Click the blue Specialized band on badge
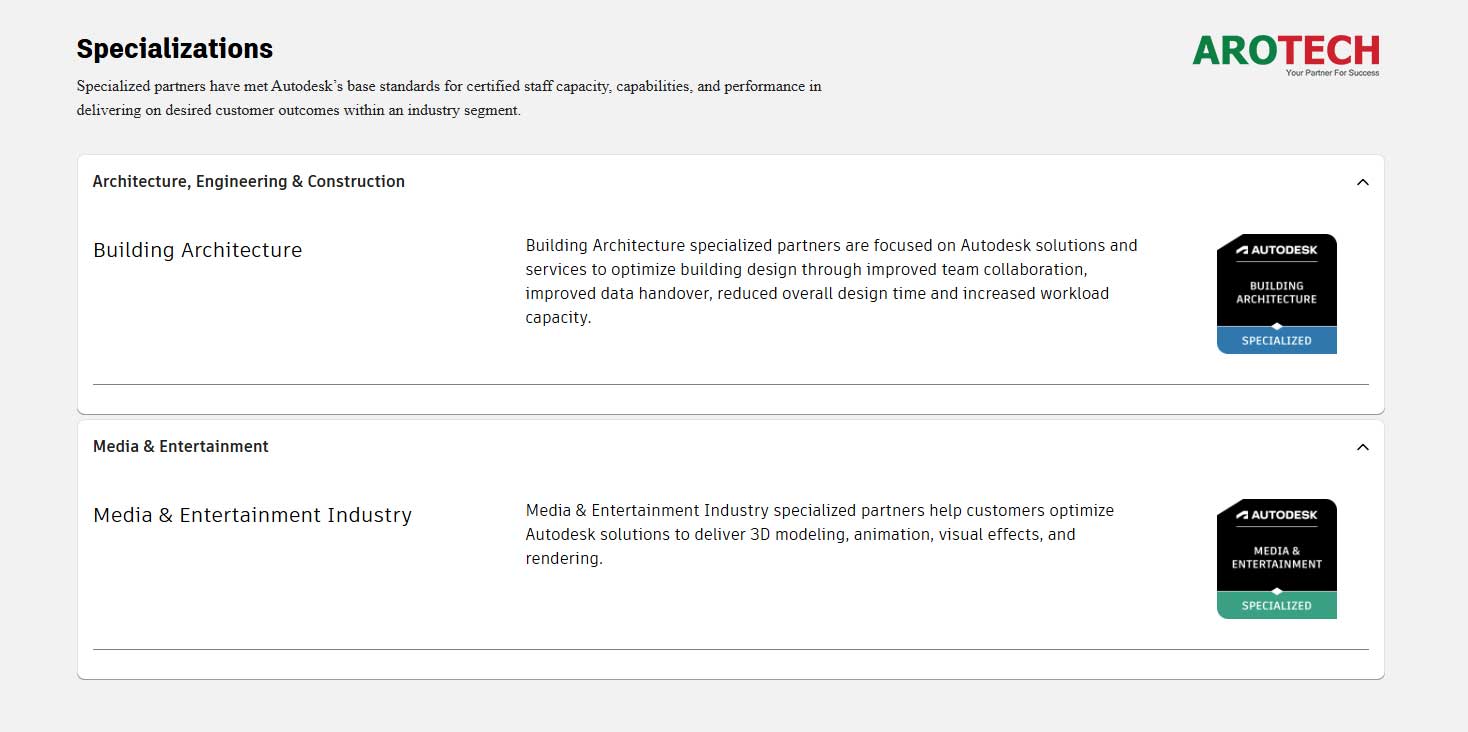The width and height of the screenshot is (1468, 732). click(x=1277, y=340)
